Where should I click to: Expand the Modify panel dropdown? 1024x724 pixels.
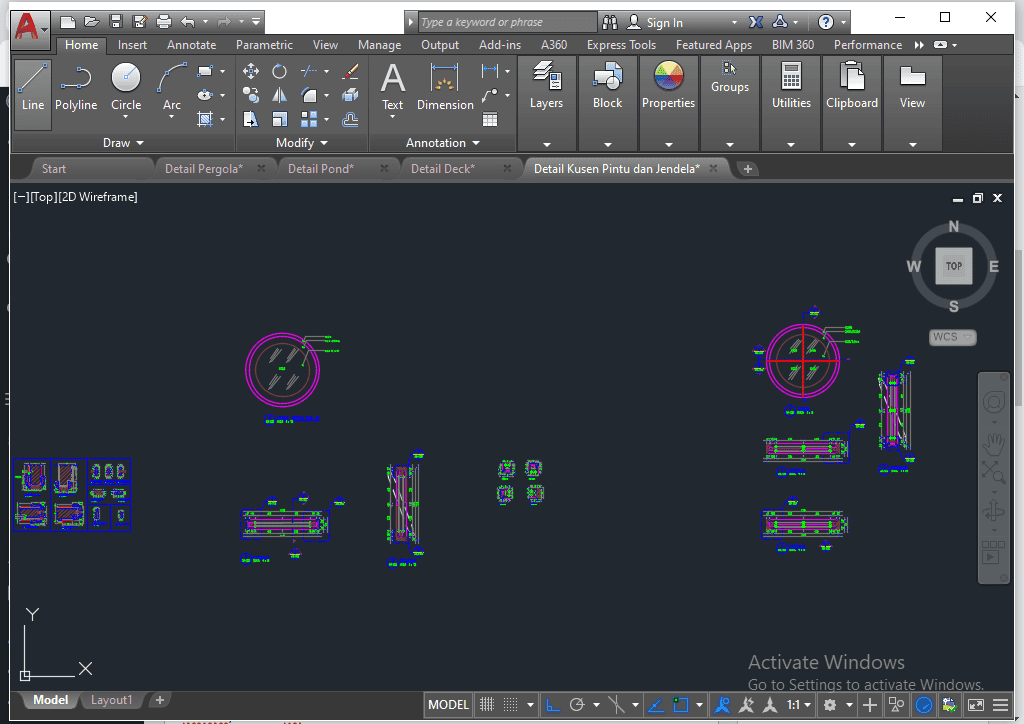(x=303, y=143)
